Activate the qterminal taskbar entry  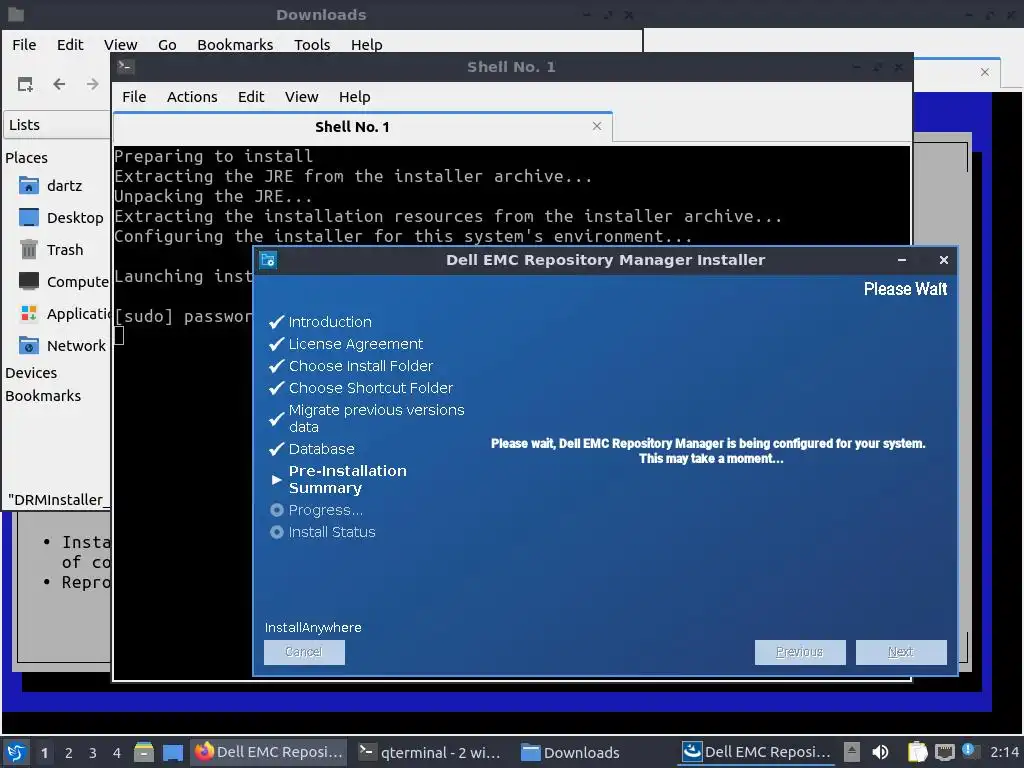430,752
